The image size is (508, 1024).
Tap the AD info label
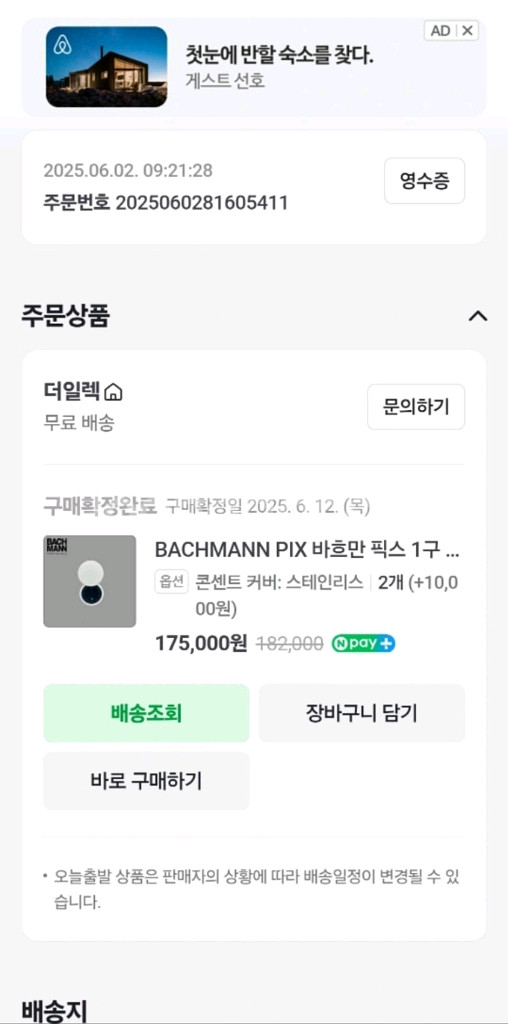tap(440, 31)
